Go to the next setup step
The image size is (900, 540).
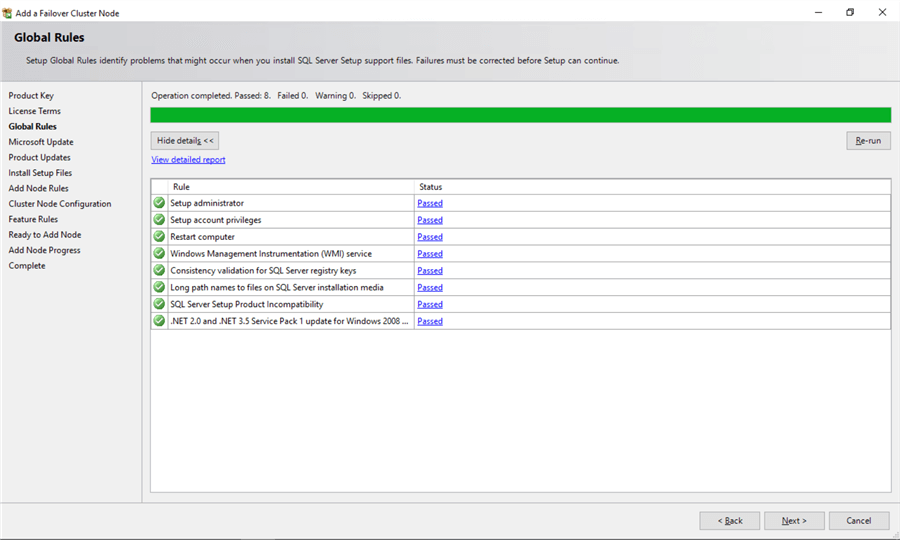click(x=794, y=520)
